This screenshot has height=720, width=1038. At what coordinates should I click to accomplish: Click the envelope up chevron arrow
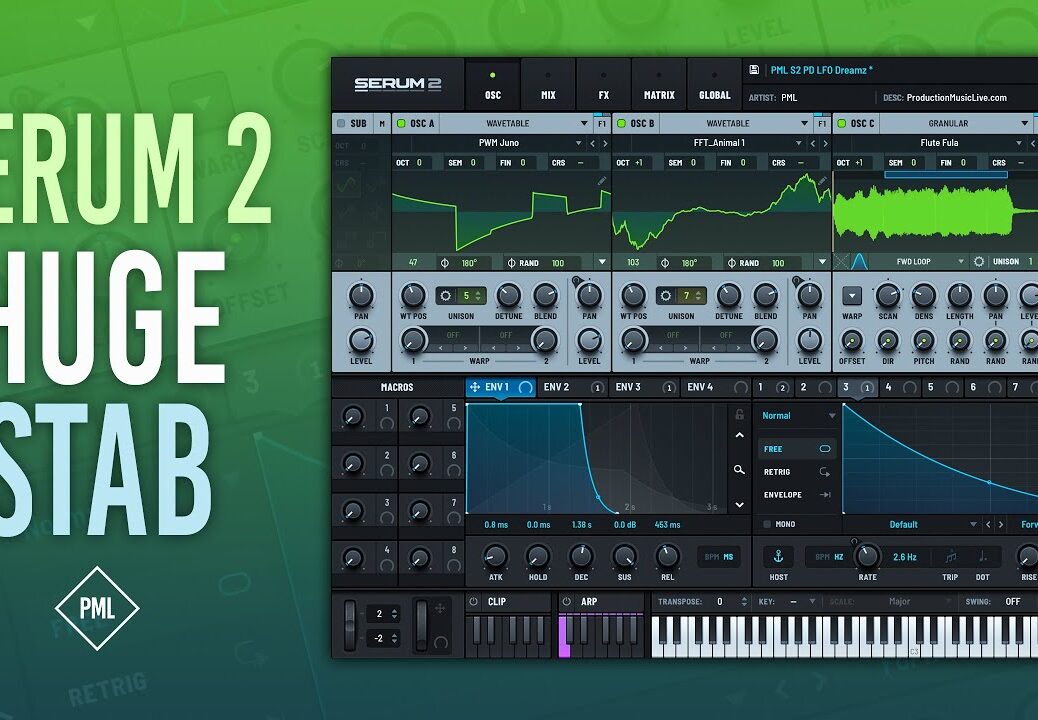(739, 435)
